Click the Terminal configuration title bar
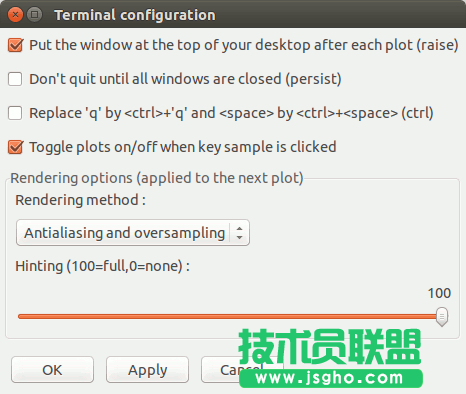 click(233, 15)
